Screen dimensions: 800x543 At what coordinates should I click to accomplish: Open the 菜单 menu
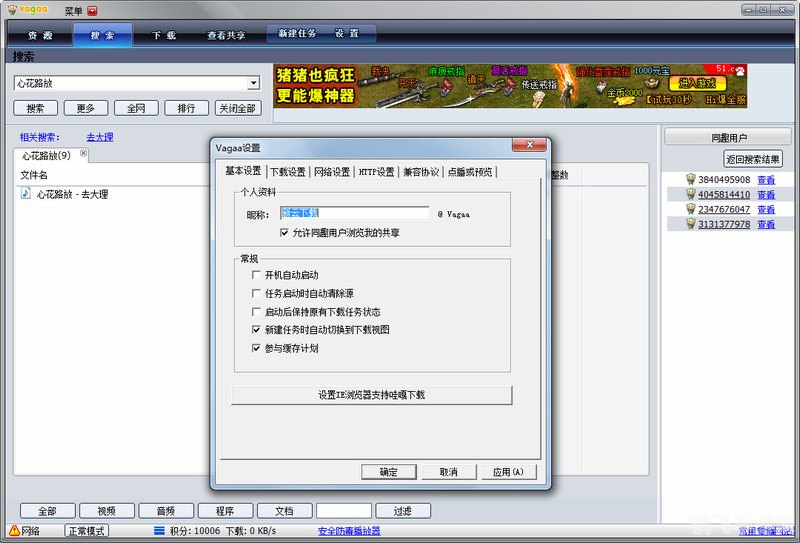pyautogui.click(x=74, y=11)
